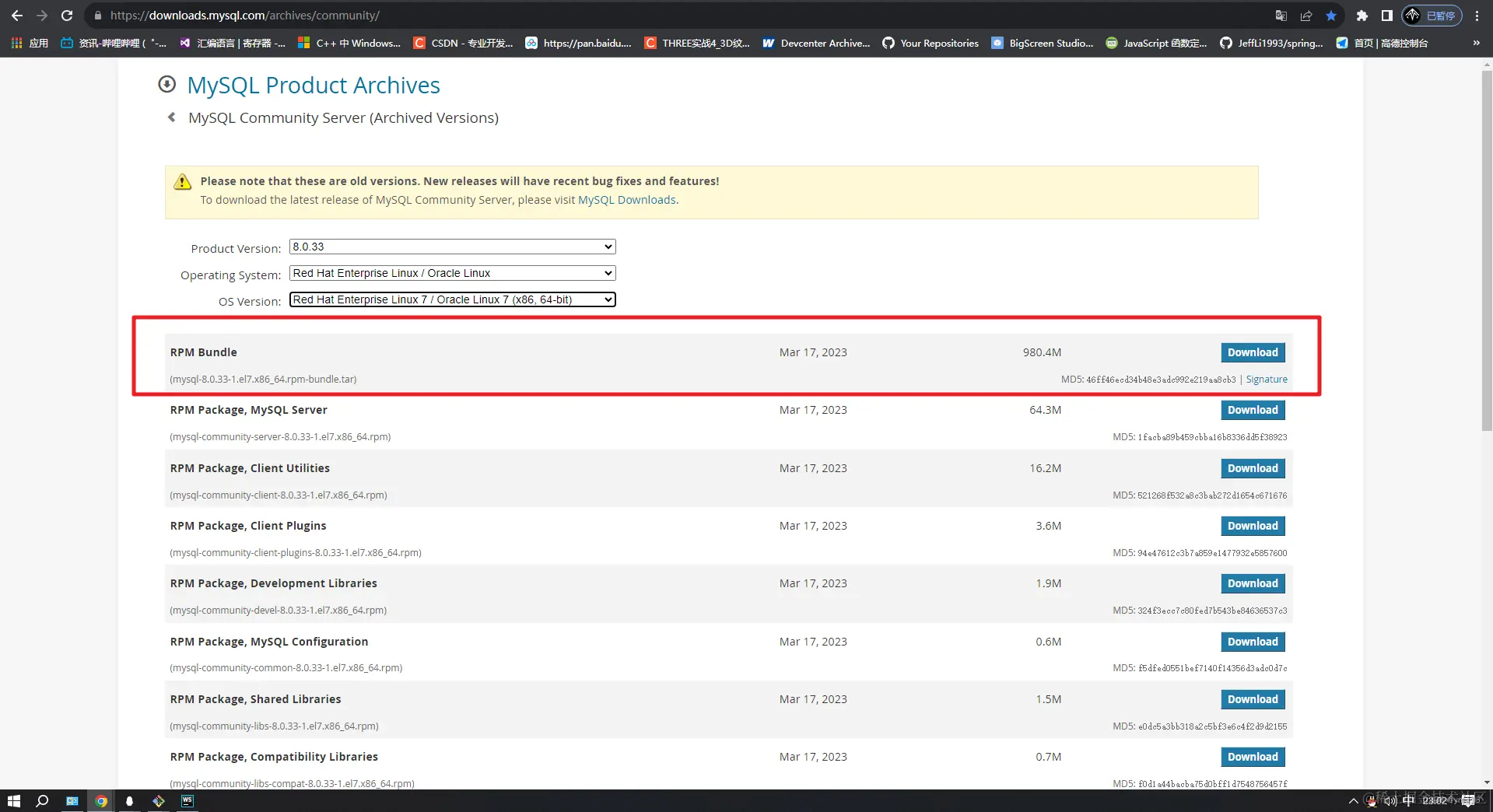Open the Chrome Extensions puzzle icon
The image size is (1493, 812).
(x=1362, y=16)
